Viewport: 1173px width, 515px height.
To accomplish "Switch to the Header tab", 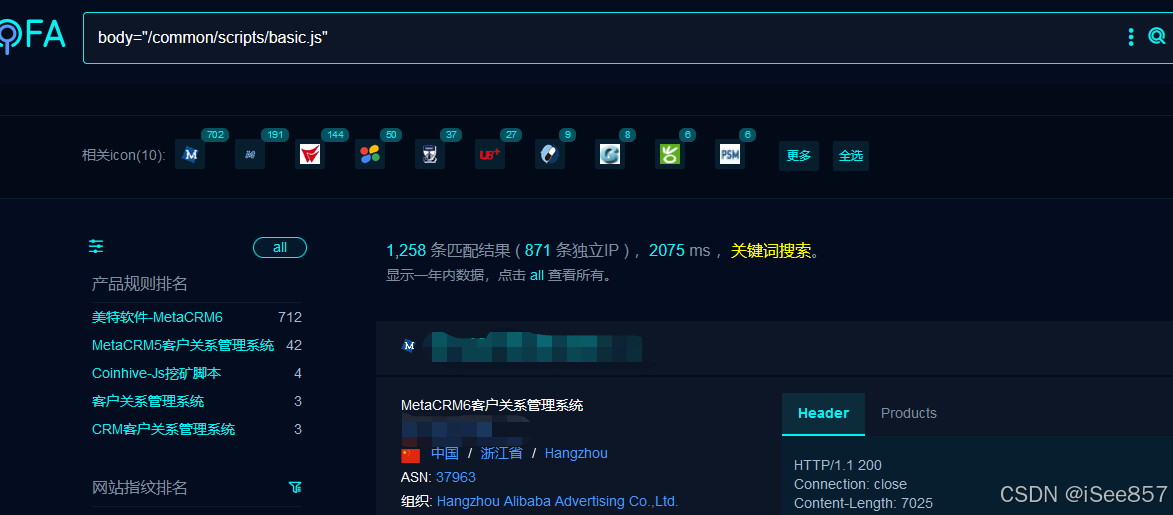I will (x=824, y=413).
